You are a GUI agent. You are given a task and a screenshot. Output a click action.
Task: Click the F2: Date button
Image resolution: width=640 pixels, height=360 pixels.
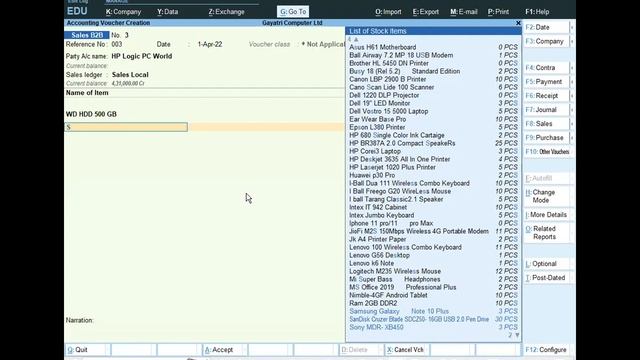(x=546, y=27)
